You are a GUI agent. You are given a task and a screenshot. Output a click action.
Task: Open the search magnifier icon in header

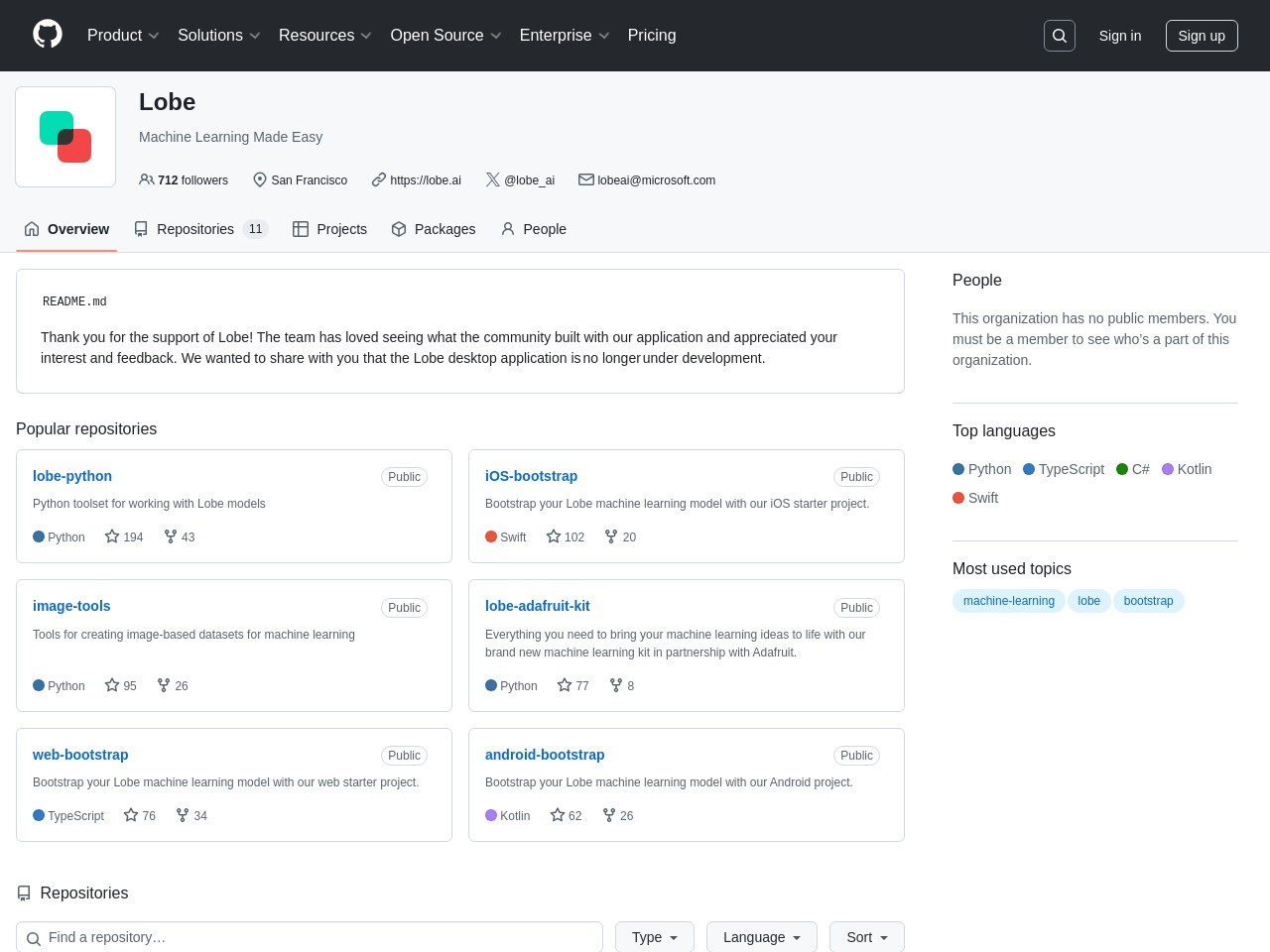[x=1059, y=36]
